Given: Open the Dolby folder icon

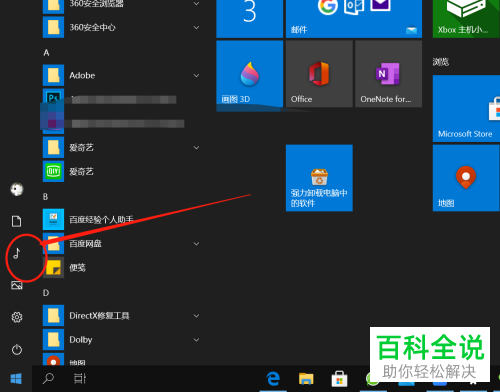Looking at the screenshot, I should pyautogui.click(x=53, y=339).
